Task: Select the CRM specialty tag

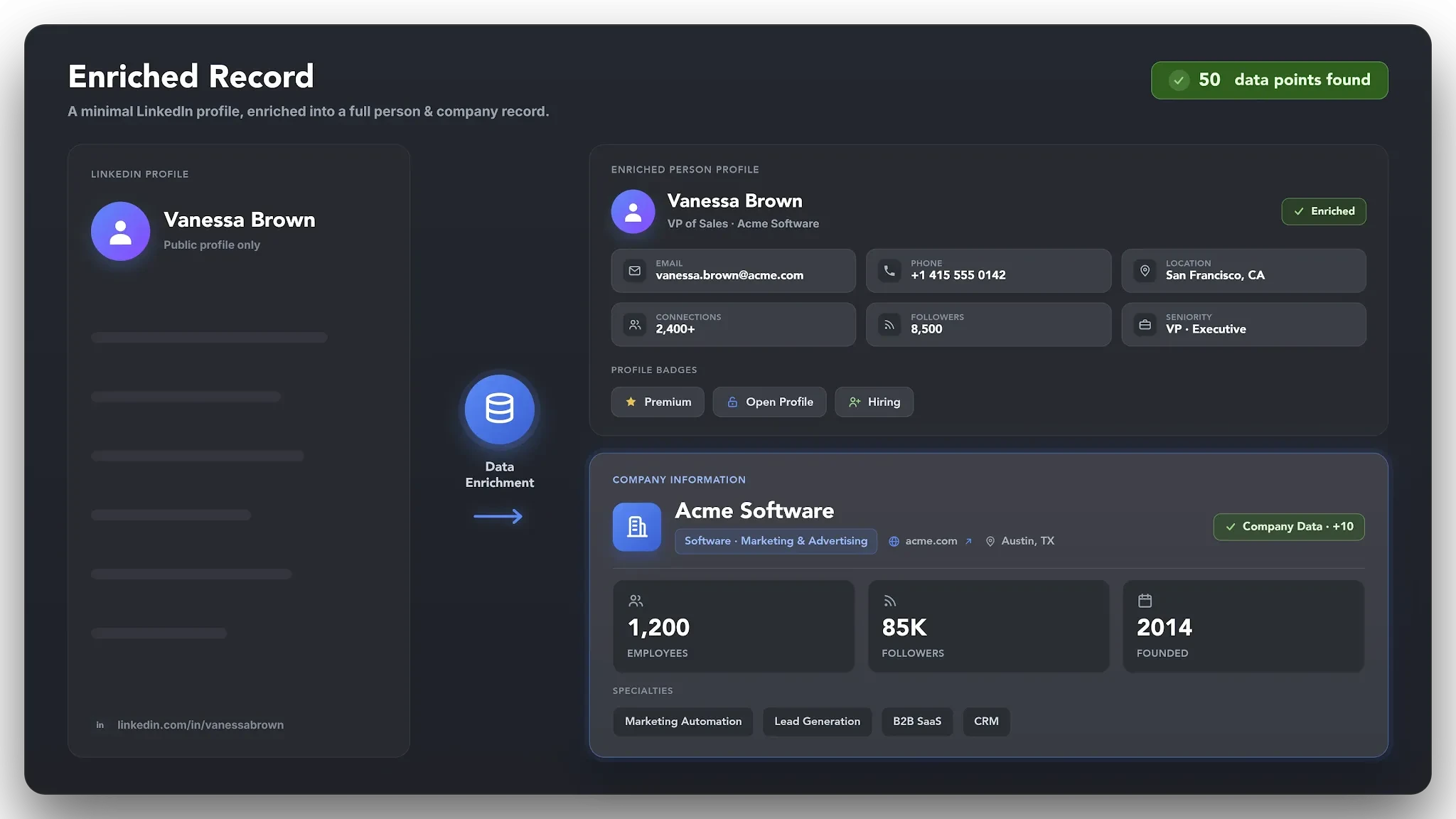Action: coord(986,722)
